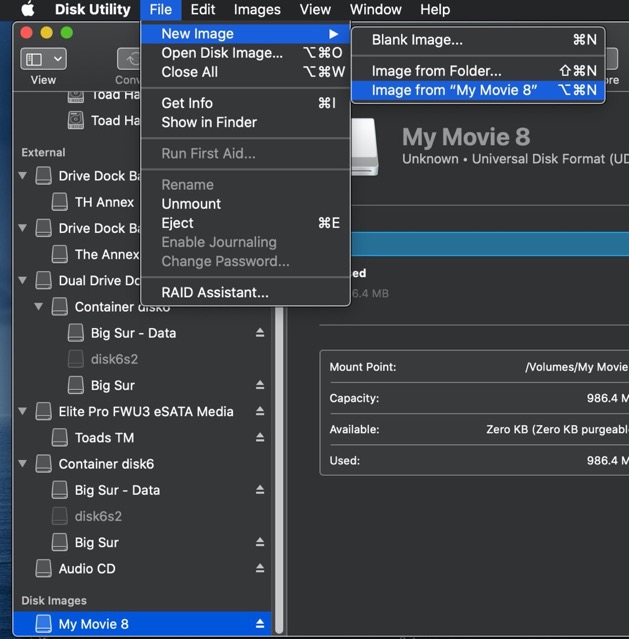The height and width of the screenshot is (639, 629).
Task: Eject the Audio CD
Action: pyautogui.click(x=260, y=569)
